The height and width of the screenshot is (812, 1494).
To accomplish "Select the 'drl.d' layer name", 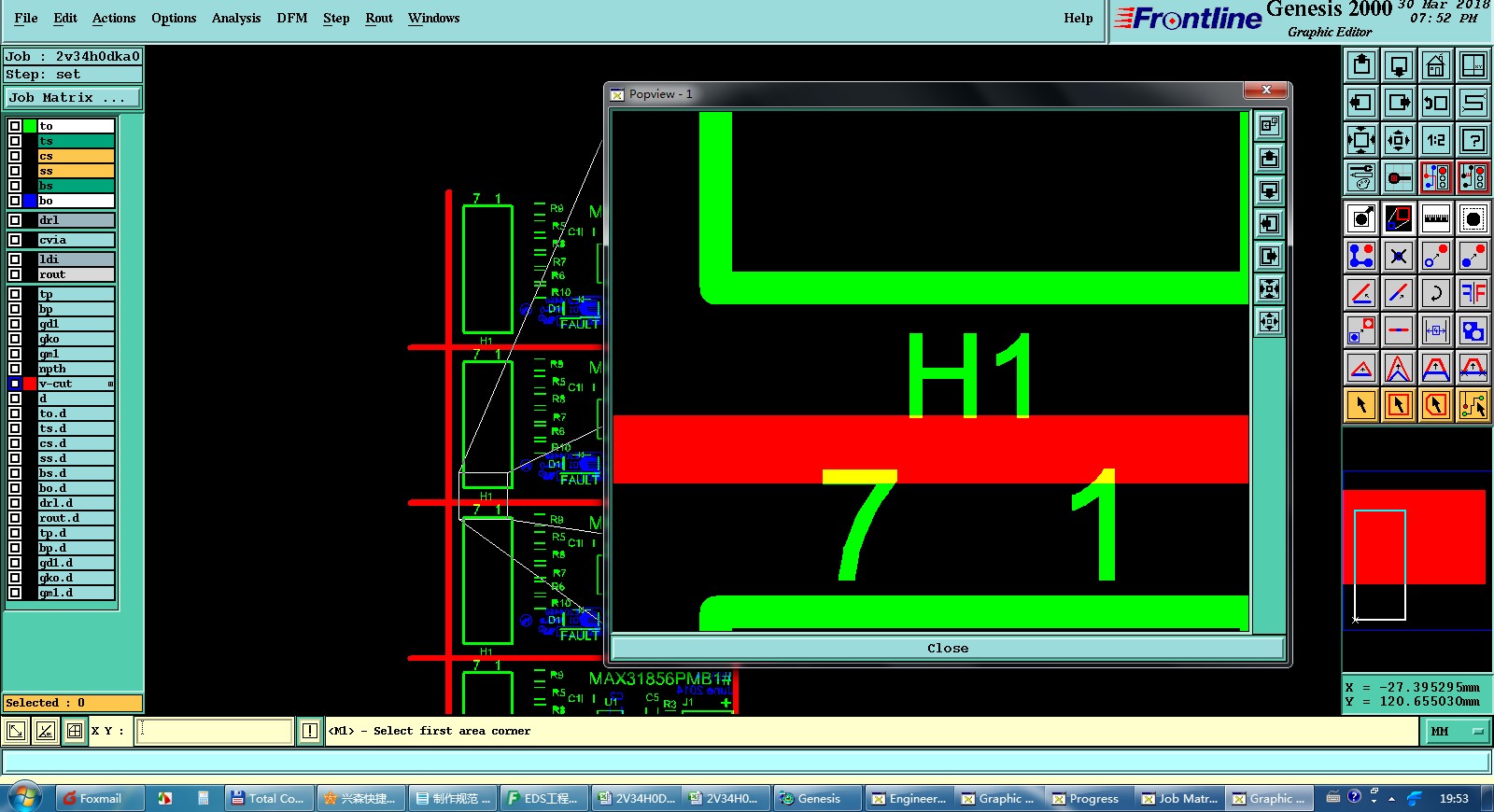I will tap(76, 503).
